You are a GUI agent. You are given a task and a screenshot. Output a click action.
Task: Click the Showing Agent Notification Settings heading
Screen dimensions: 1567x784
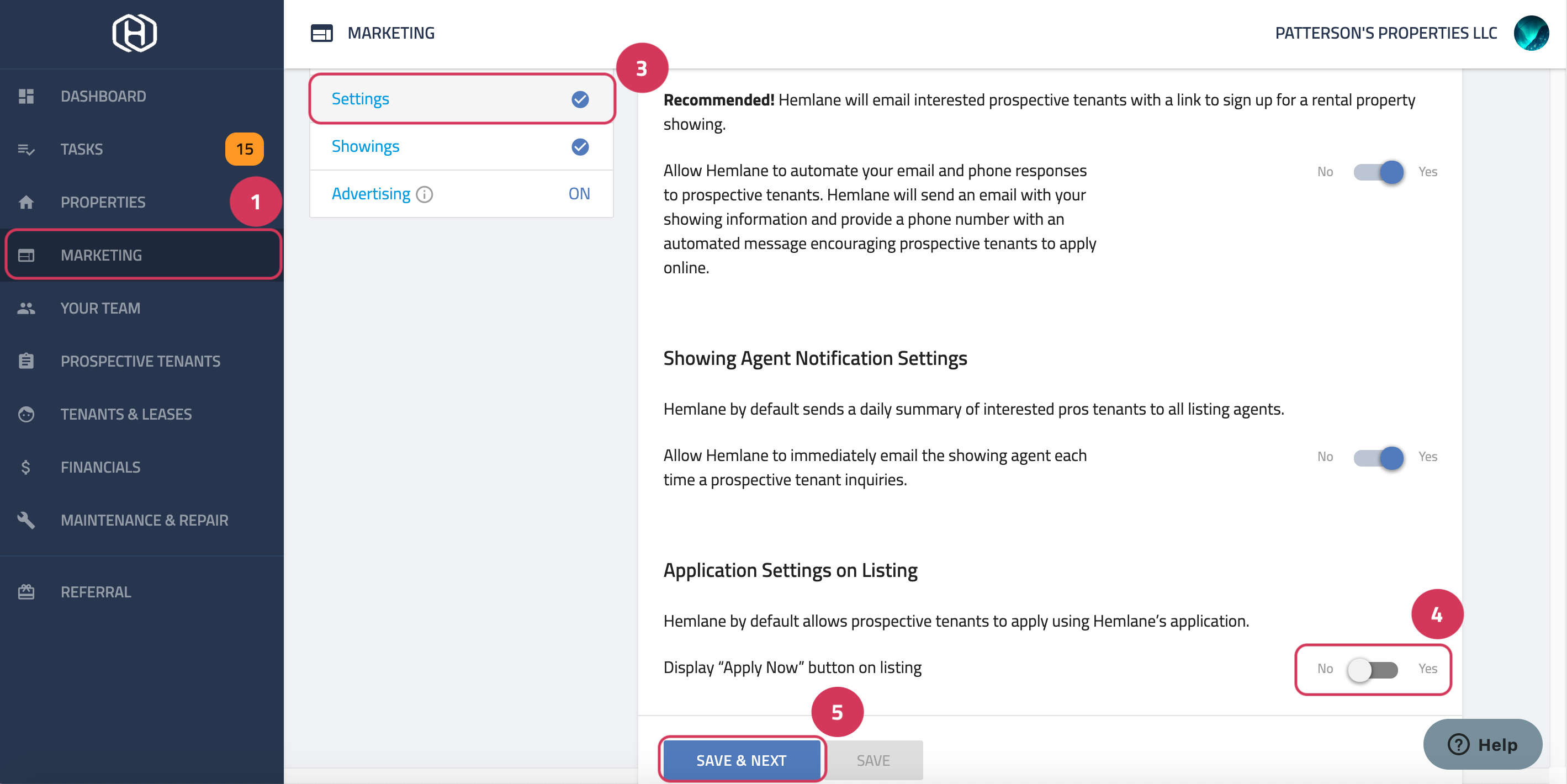[x=814, y=358]
